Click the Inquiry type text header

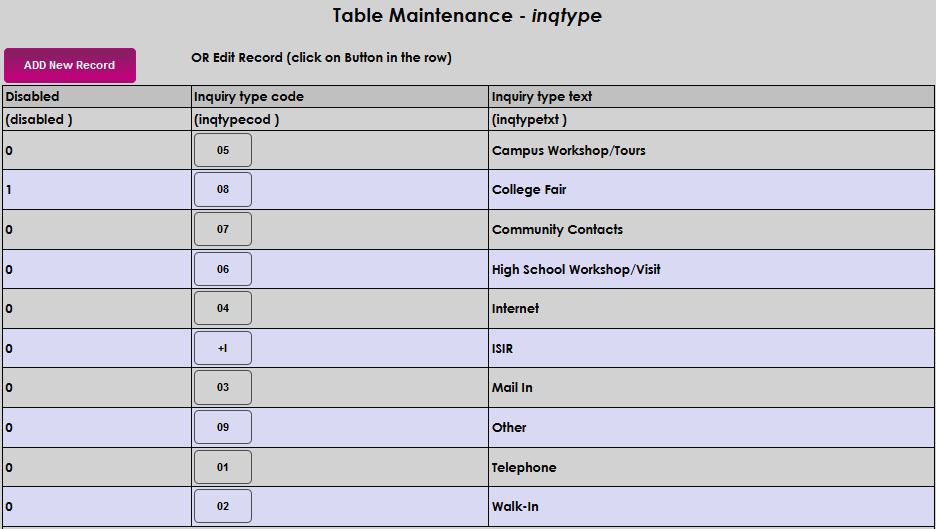tap(712, 97)
